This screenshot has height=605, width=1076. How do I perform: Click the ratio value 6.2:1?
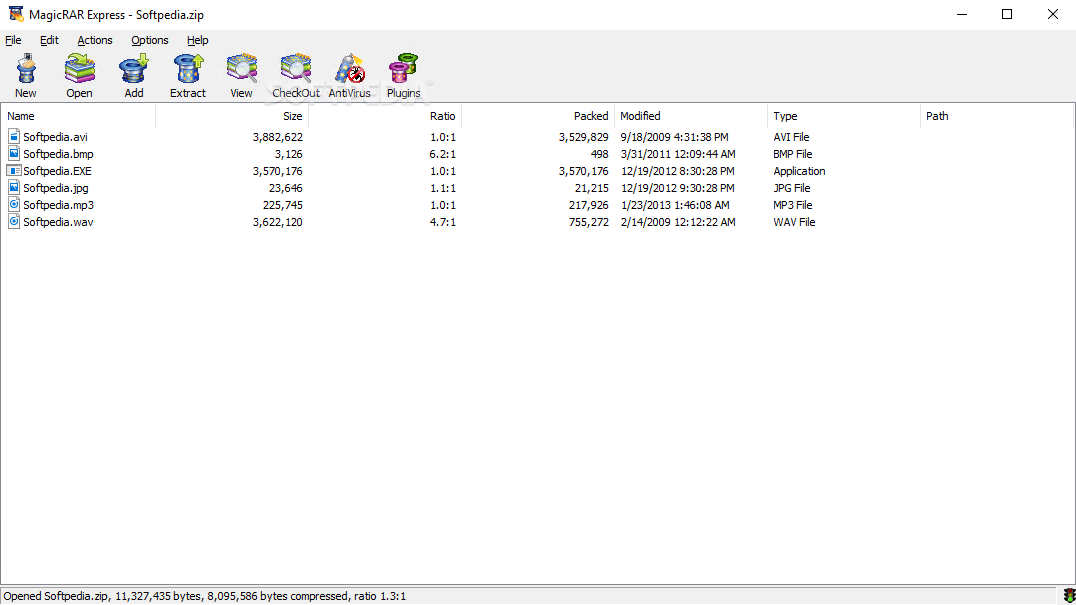[443, 154]
